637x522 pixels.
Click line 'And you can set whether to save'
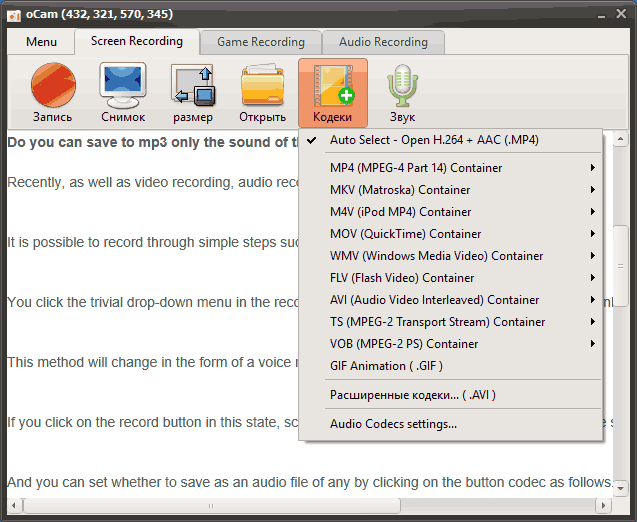[310, 482]
